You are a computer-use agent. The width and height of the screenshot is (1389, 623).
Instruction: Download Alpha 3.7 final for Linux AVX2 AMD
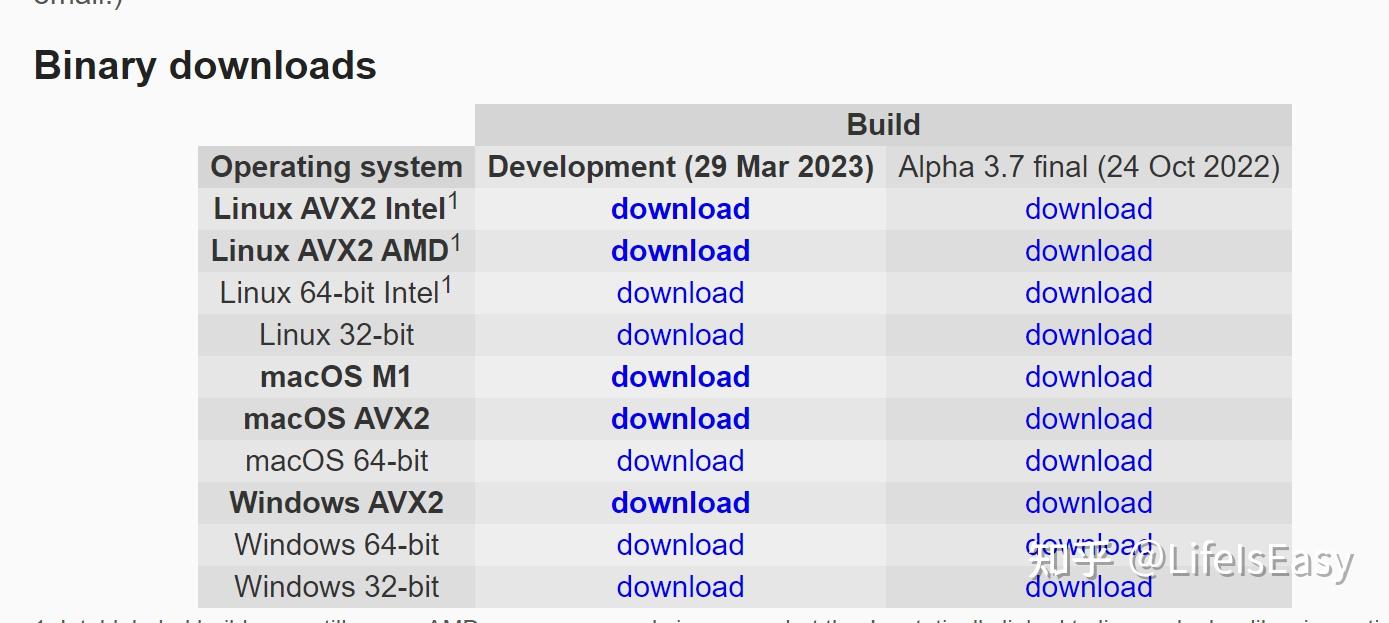[1088, 251]
